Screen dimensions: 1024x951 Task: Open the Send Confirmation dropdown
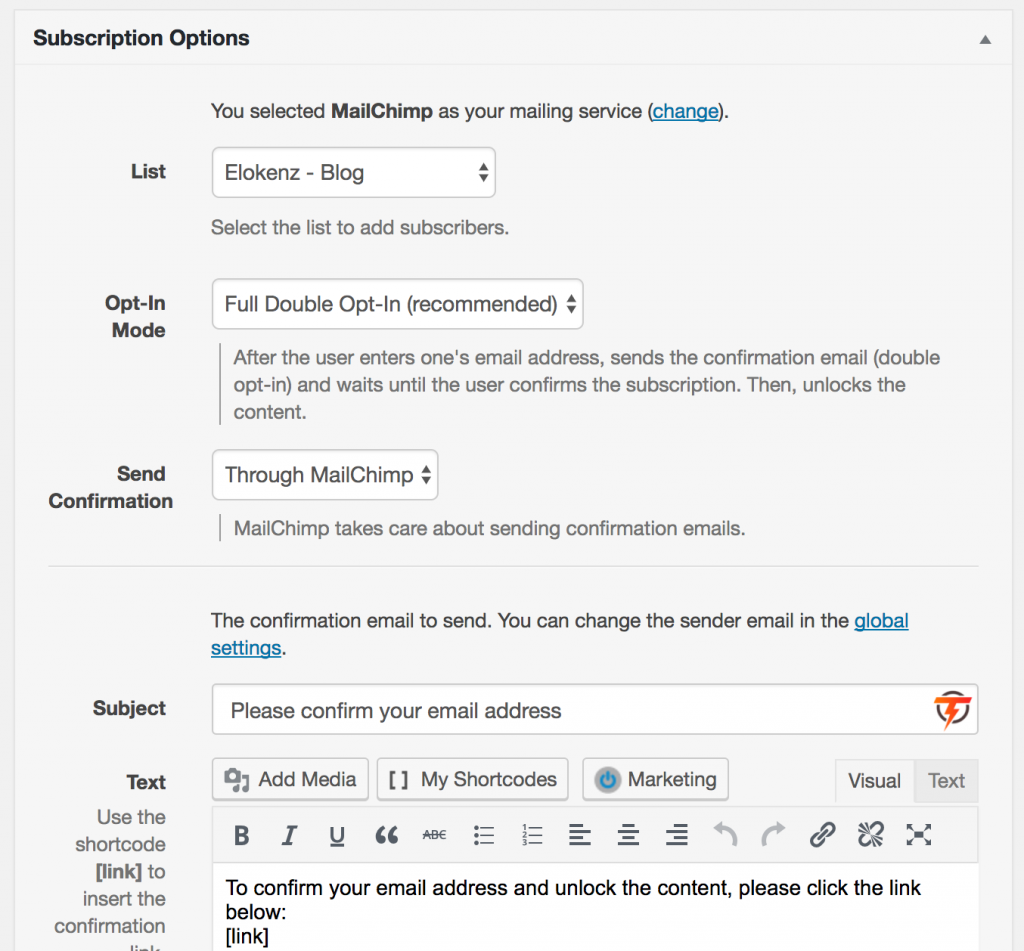point(325,475)
